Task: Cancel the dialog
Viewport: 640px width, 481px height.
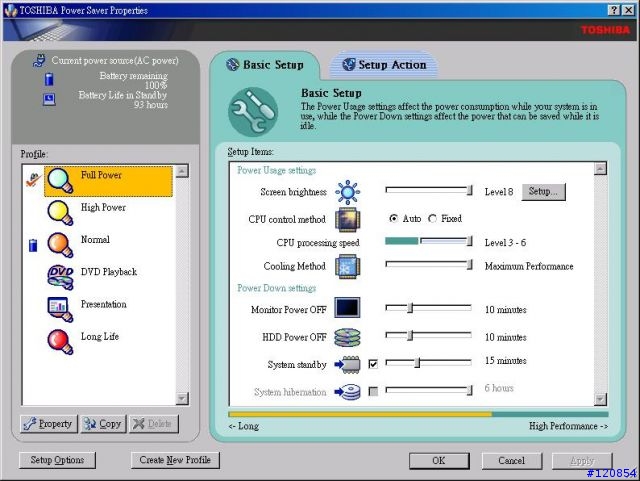Action: click(511, 461)
